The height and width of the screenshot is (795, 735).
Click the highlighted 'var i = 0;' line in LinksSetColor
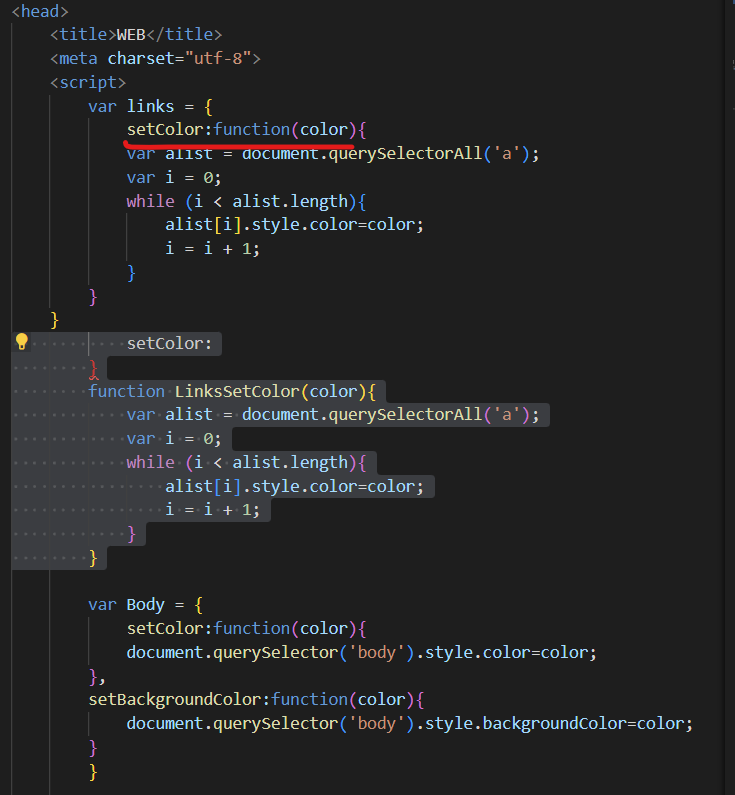point(174,439)
